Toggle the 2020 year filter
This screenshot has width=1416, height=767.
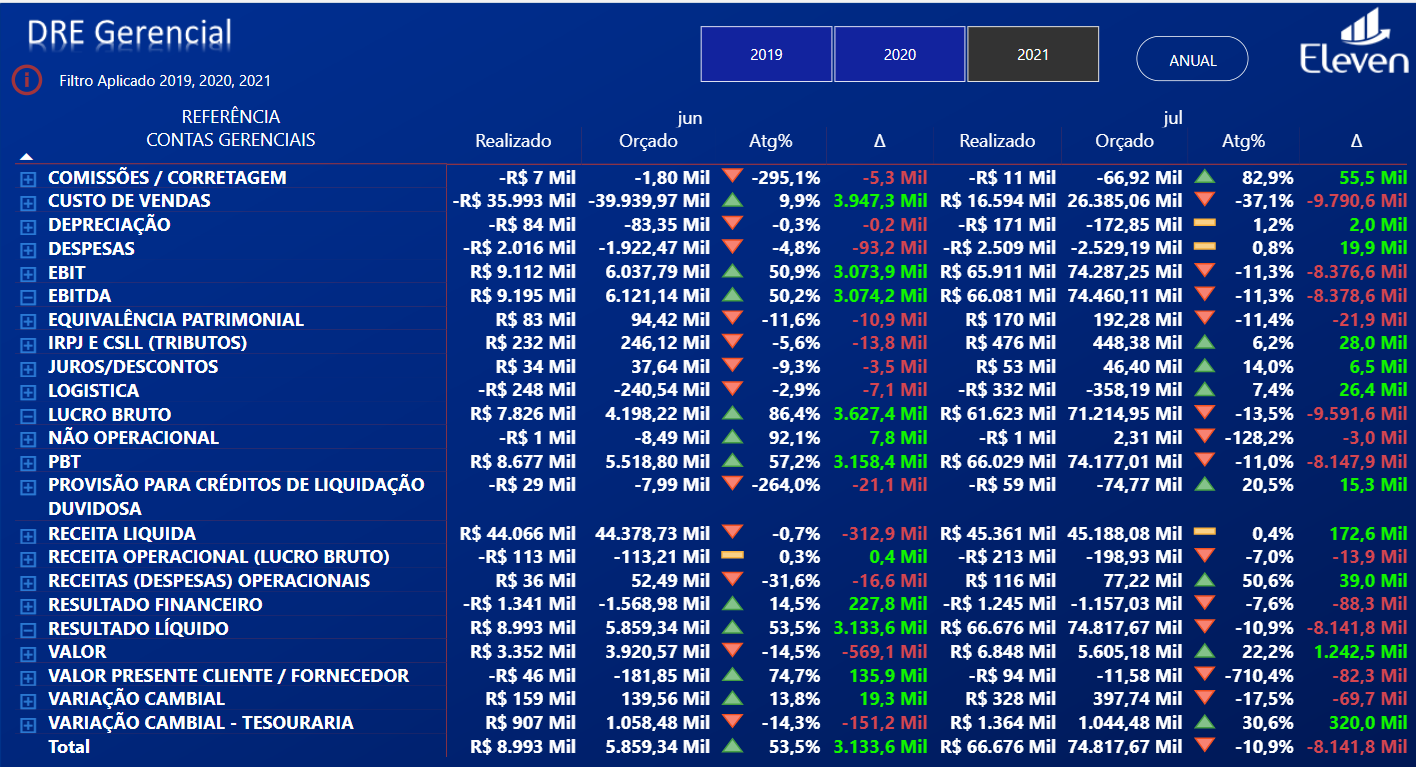tap(899, 54)
